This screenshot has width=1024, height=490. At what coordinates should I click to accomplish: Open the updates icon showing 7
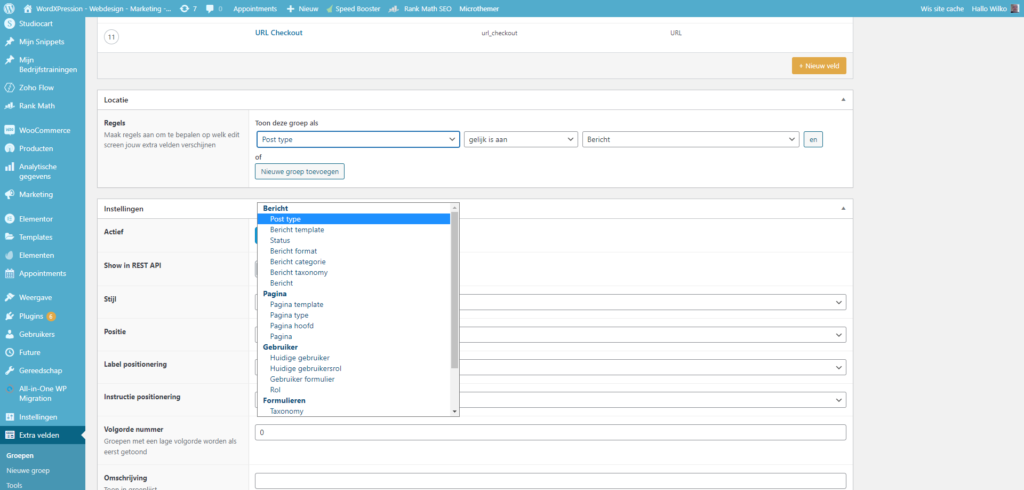coord(184,9)
